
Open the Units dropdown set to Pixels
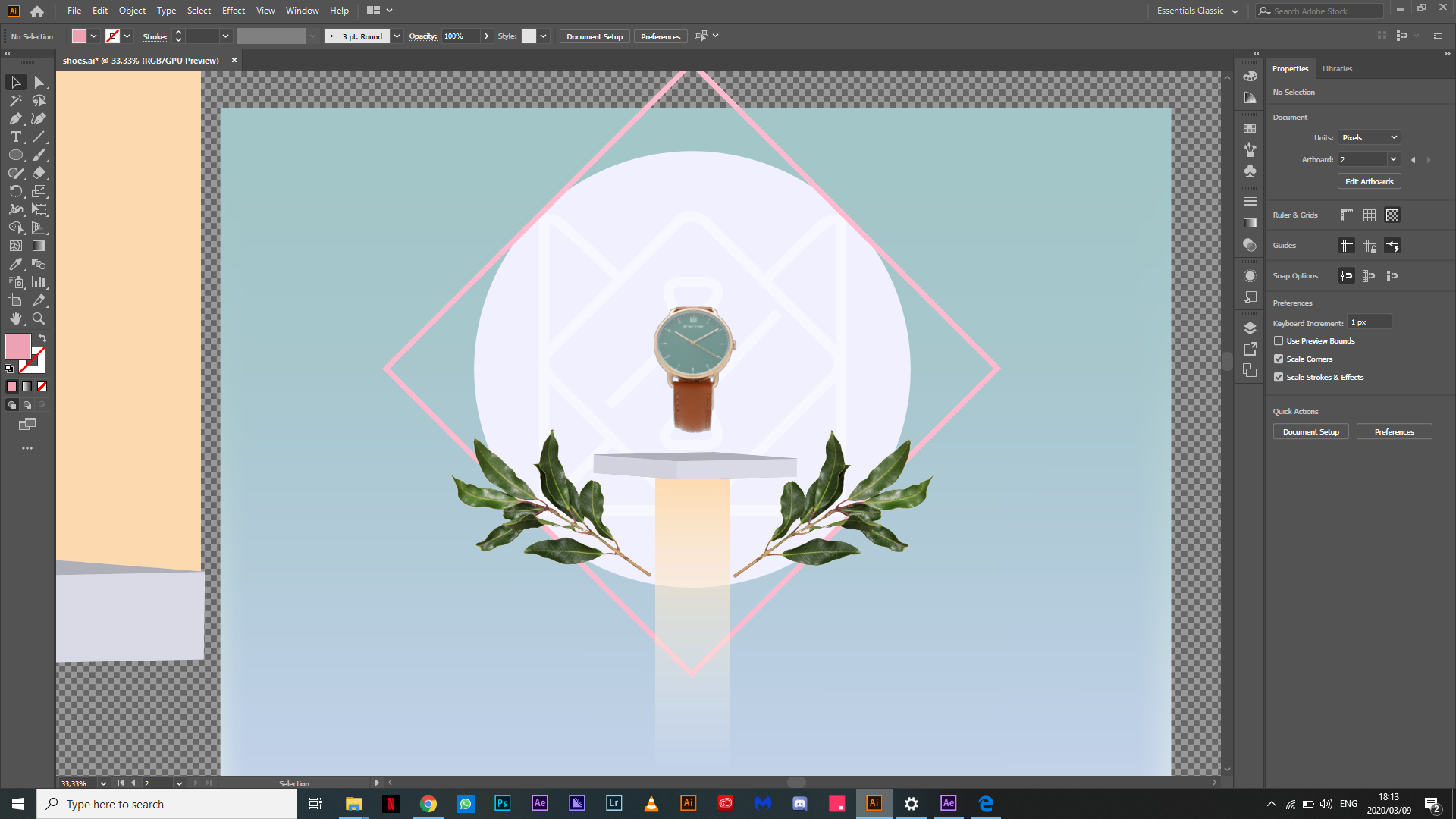1369,137
